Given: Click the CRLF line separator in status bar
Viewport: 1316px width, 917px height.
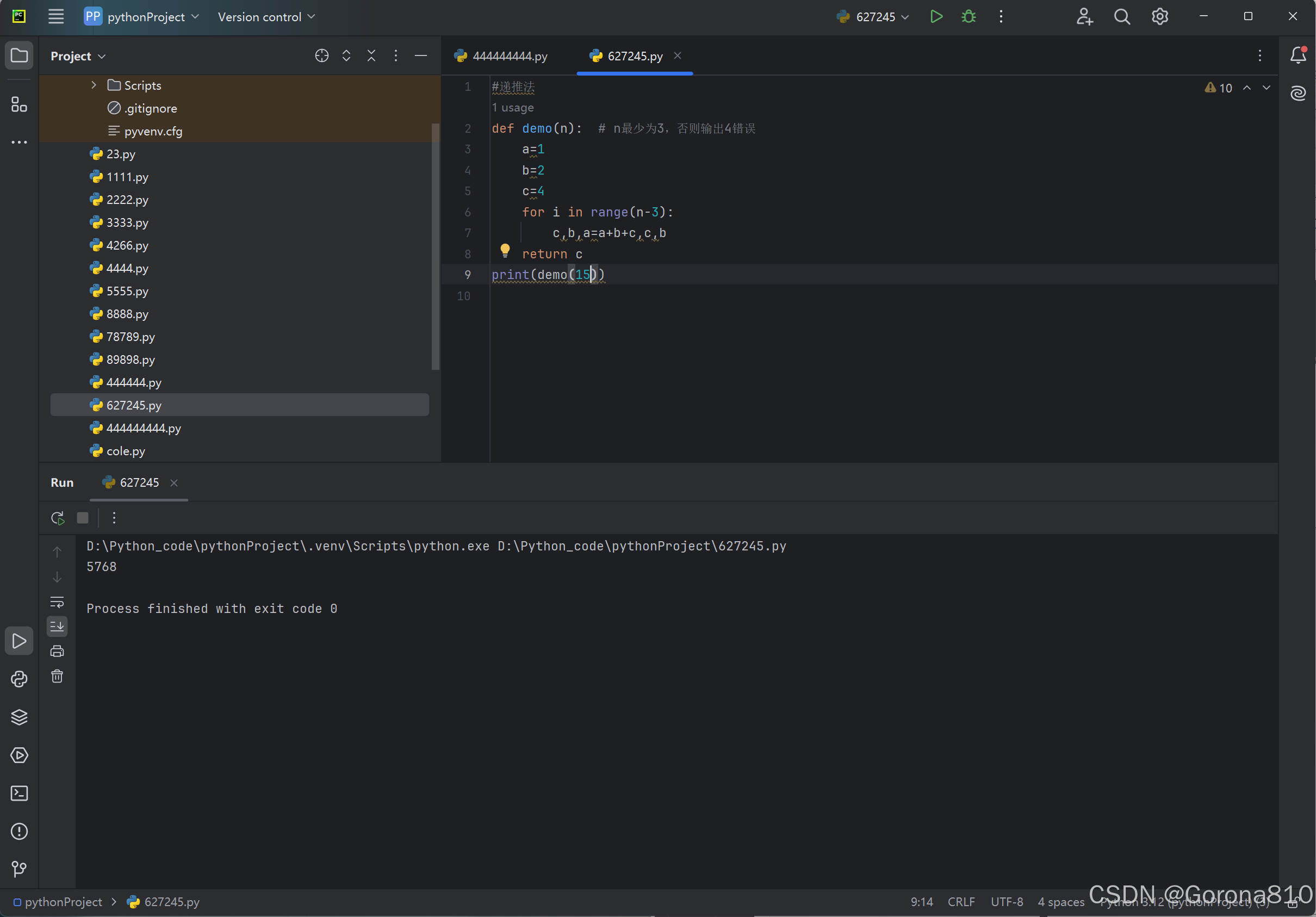Looking at the screenshot, I should point(961,902).
